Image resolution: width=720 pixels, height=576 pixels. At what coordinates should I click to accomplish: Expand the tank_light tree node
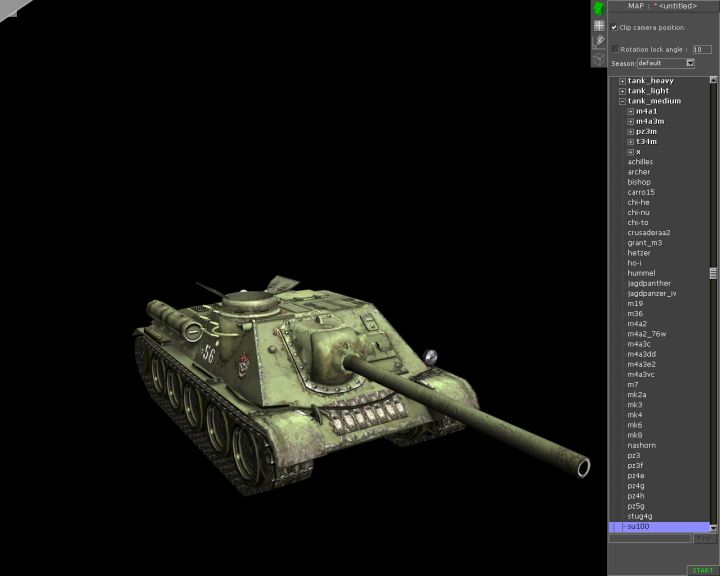(622, 91)
